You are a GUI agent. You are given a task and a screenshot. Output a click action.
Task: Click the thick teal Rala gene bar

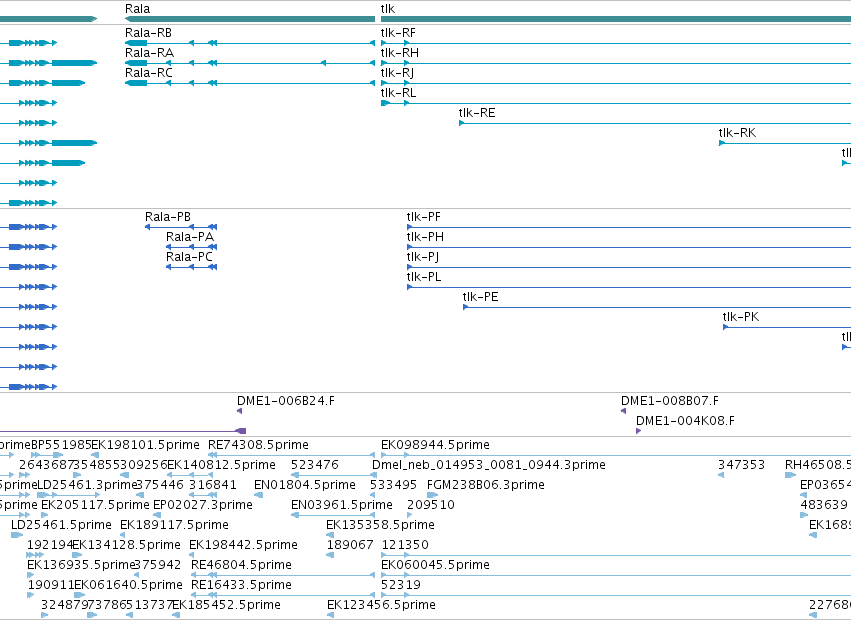[x=250, y=19]
